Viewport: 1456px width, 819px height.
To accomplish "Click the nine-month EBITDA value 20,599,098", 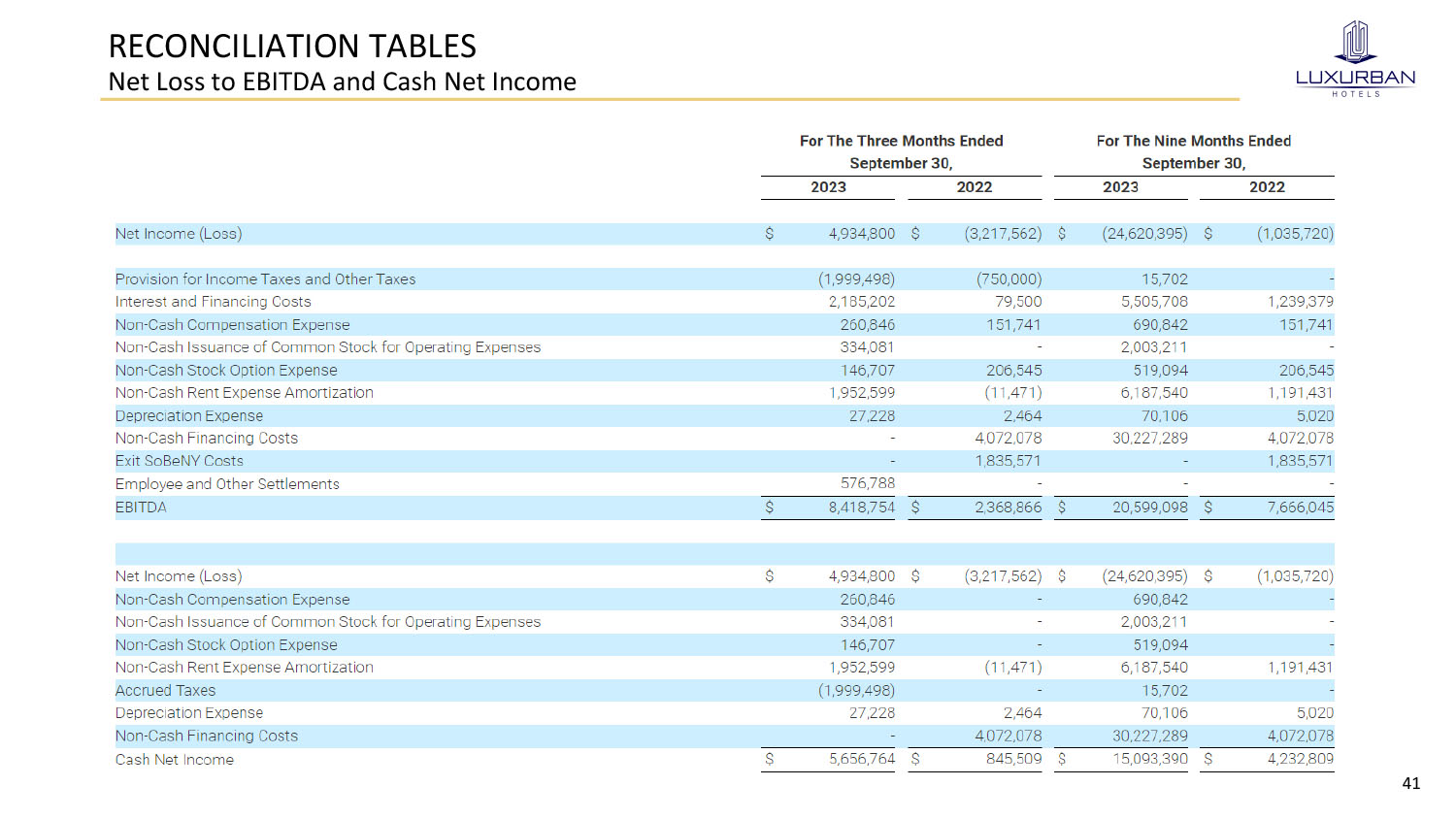I will tap(1149, 508).
